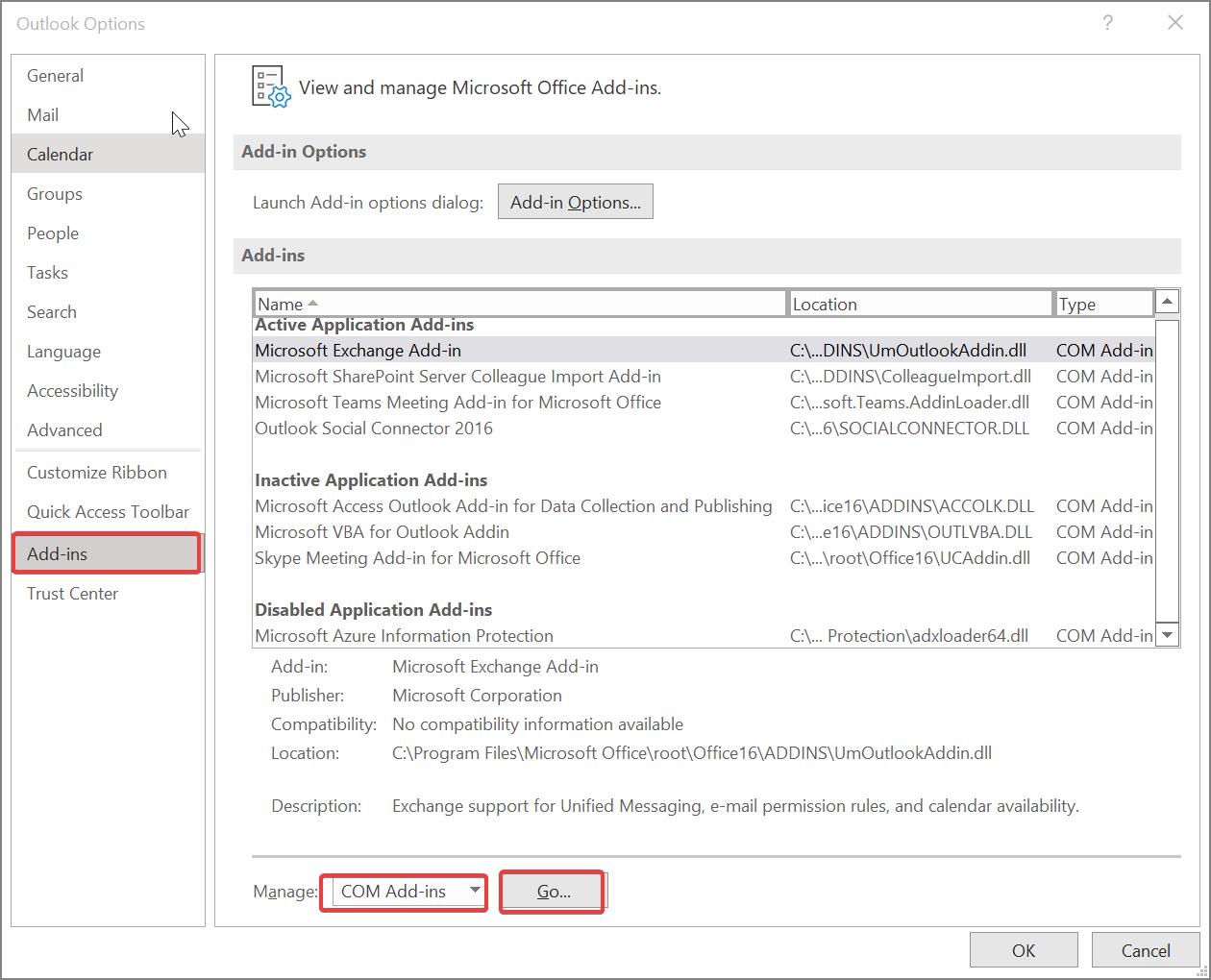1211x980 pixels.
Task: Click the Help question mark icon
Action: [1109, 23]
